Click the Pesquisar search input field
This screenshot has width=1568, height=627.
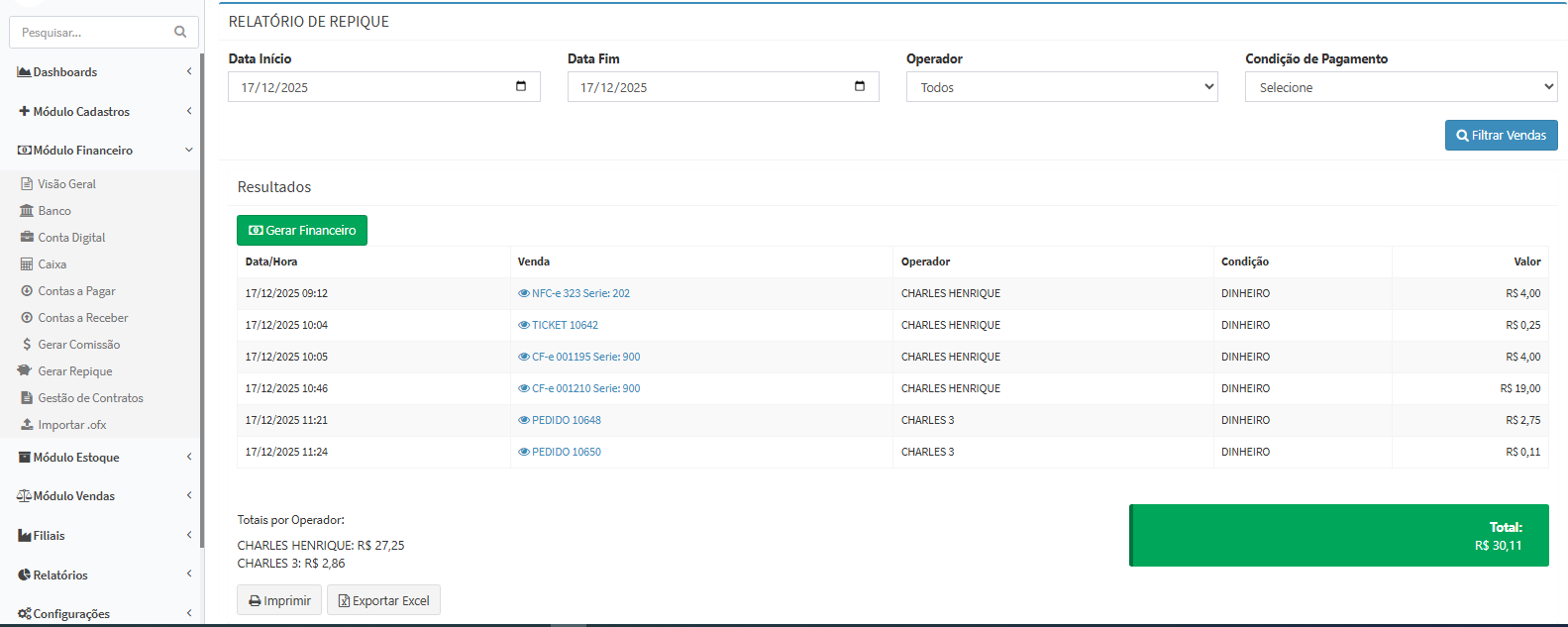click(x=94, y=33)
